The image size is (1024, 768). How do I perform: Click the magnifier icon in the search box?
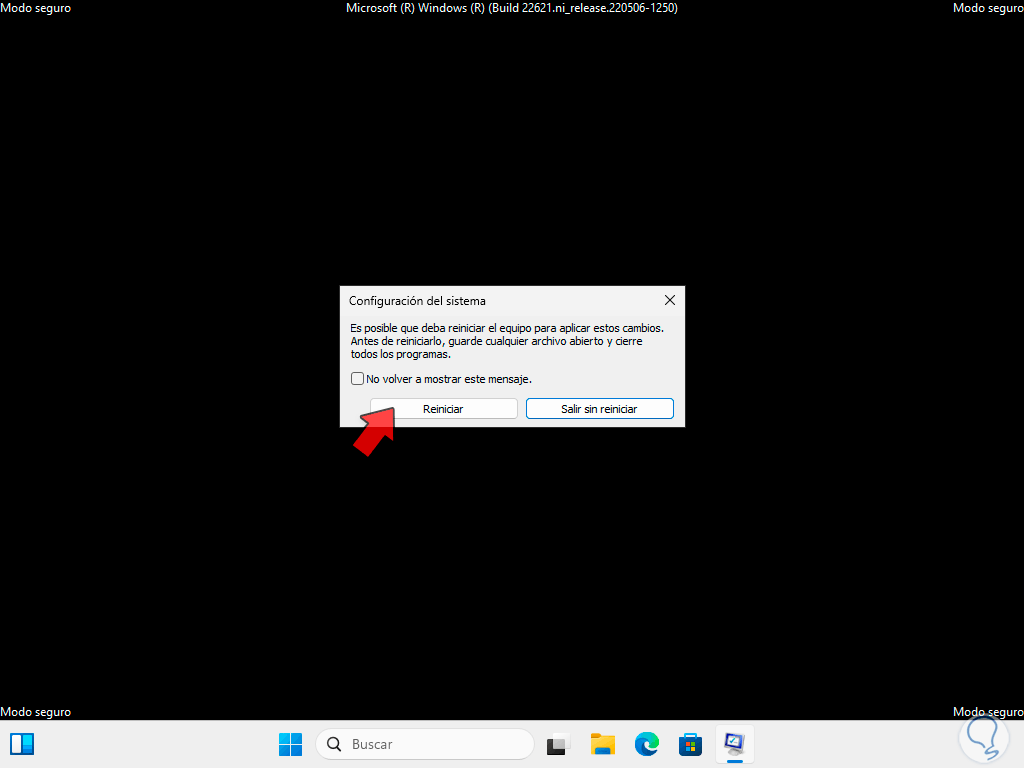[x=333, y=744]
